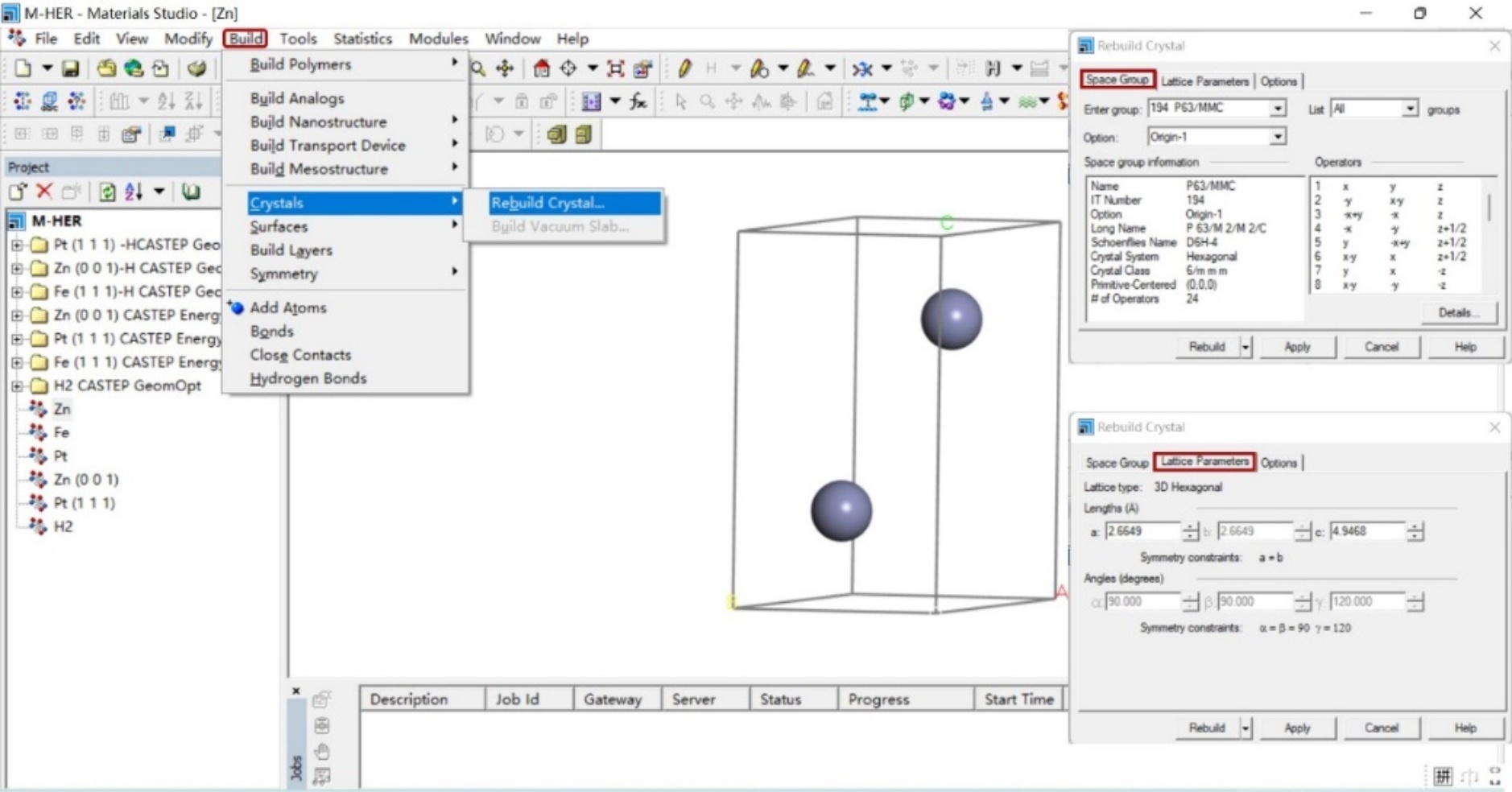The image size is (1512, 792).
Task: Click the Reset View home icon
Action: pyautogui.click(x=542, y=69)
